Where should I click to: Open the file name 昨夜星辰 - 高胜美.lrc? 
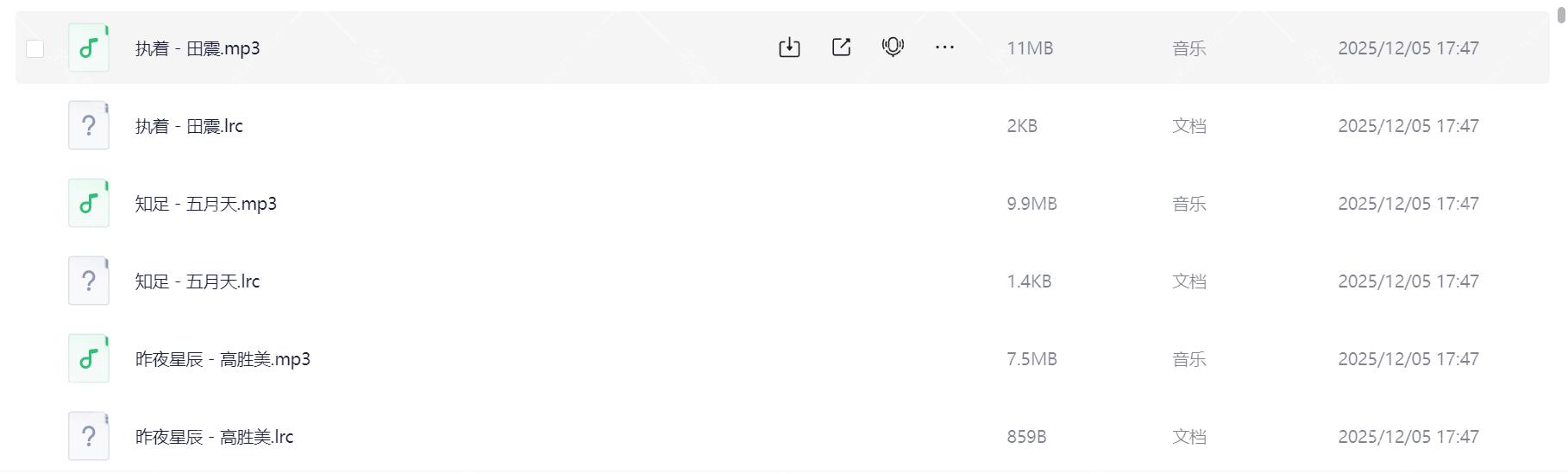(x=214, y=437)
